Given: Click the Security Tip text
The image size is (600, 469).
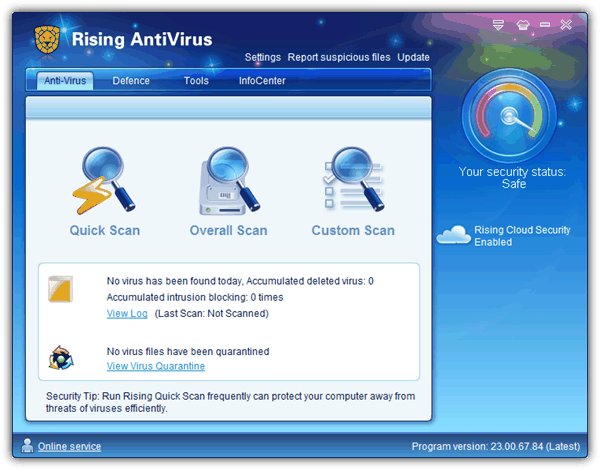Looking at the screenshot, I should (231, 402).
